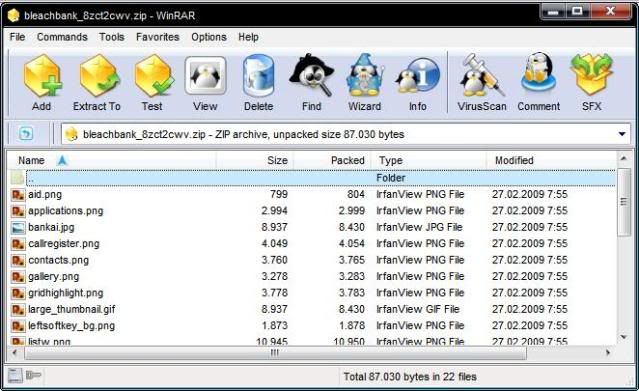The width and height of the screenshot is (639, 391).
Task: Click the drive icon in the status bar
Action: pyautogui.click(x=15, y=376)
